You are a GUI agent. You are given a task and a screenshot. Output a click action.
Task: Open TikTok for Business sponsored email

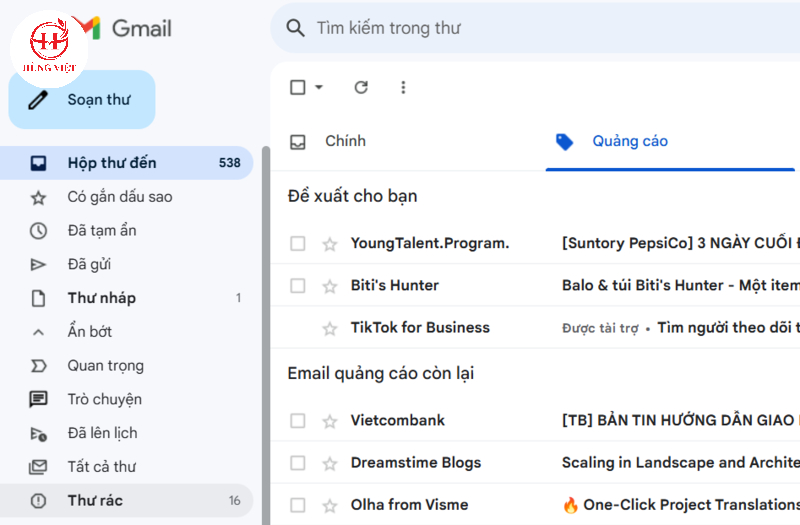pyautogui.click(x=420, y=327)
